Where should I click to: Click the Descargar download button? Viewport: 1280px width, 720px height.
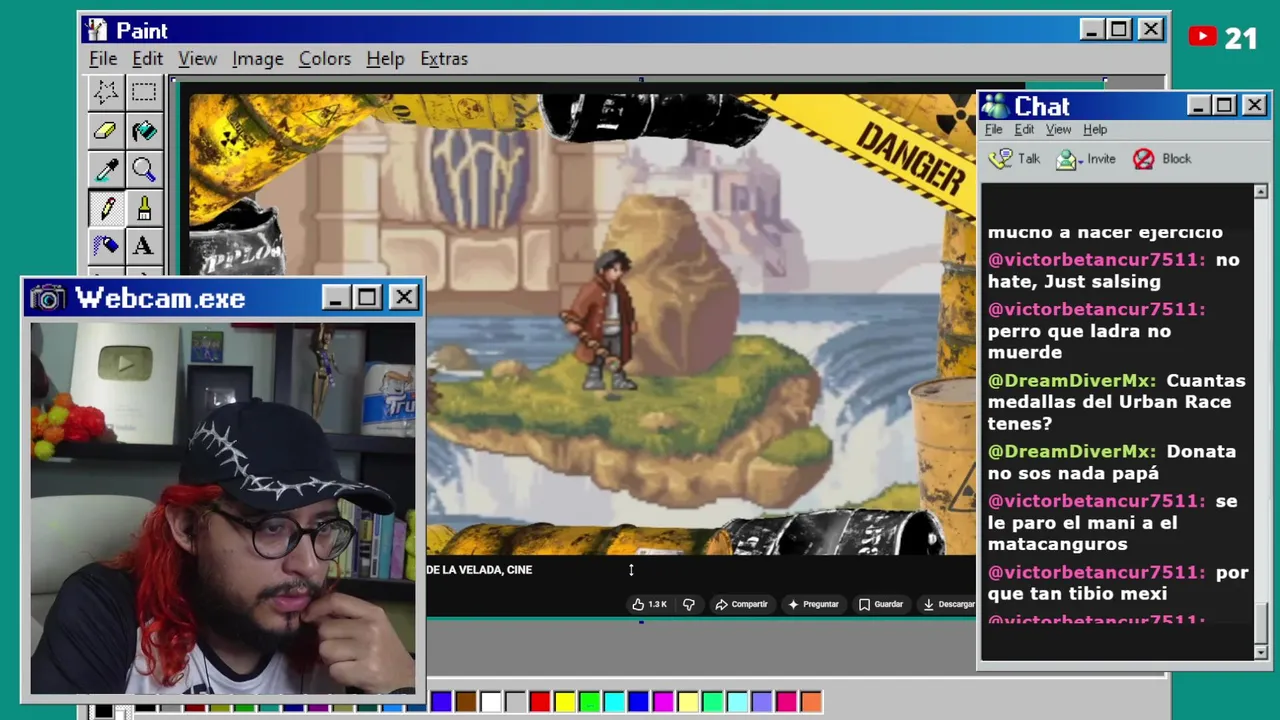948,604
